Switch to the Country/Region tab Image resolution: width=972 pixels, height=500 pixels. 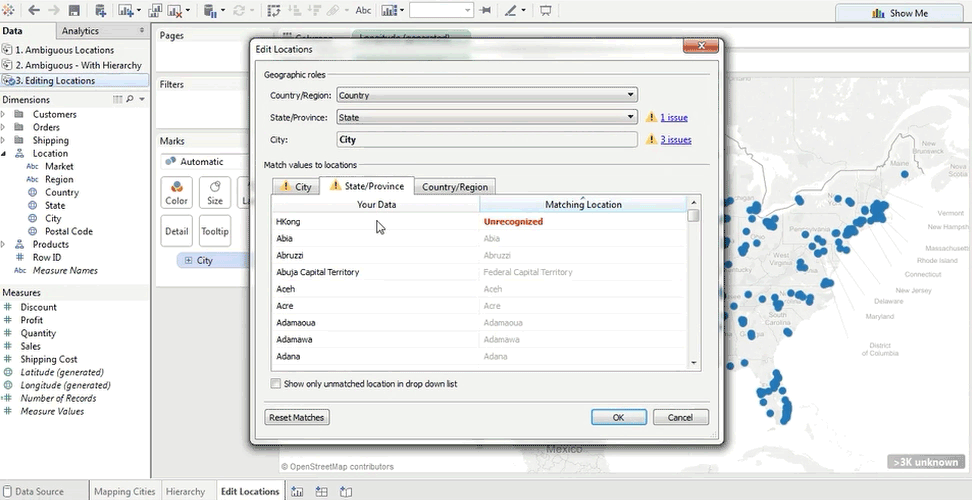point(454,187)
